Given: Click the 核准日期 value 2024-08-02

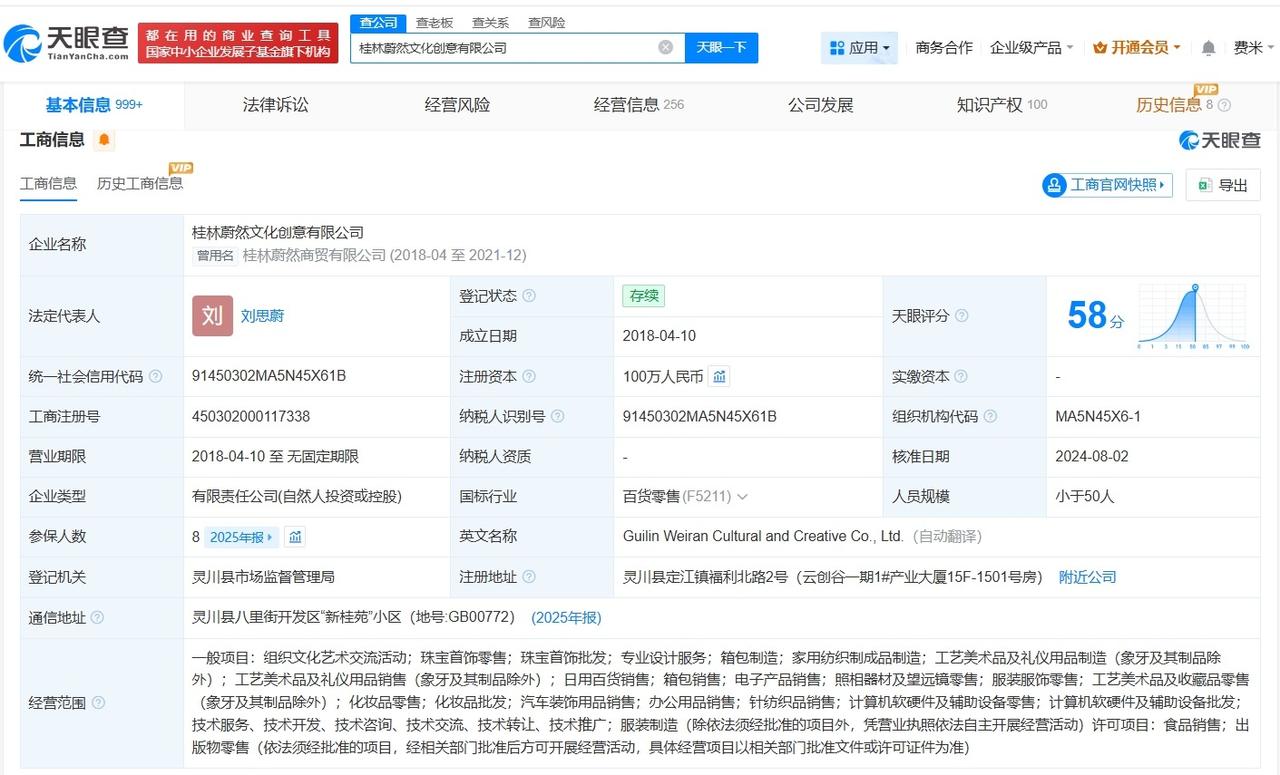Looking at the screenshot, I should (1092, 456).
